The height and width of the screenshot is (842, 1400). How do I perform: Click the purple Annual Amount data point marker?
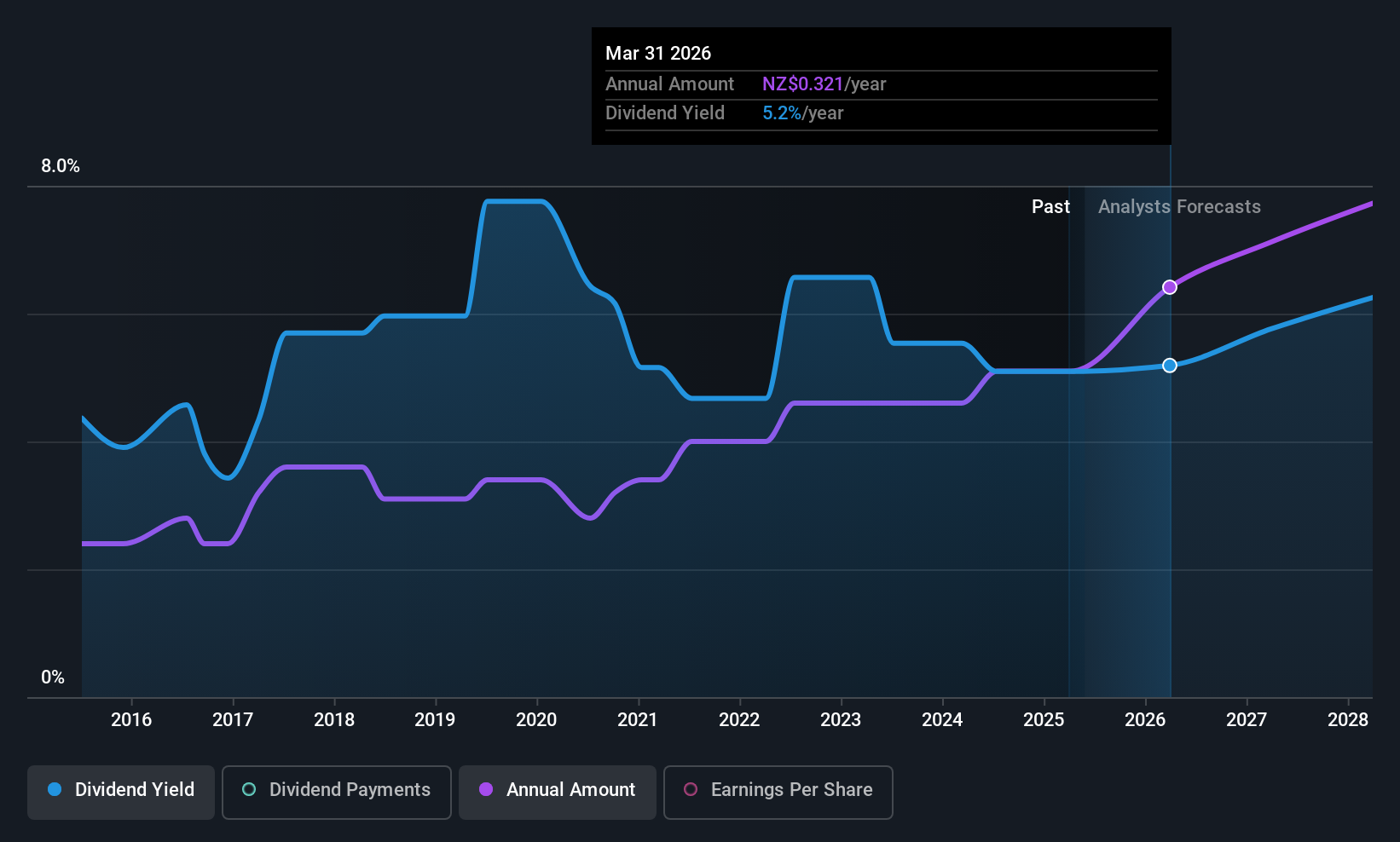(1170, 287)
